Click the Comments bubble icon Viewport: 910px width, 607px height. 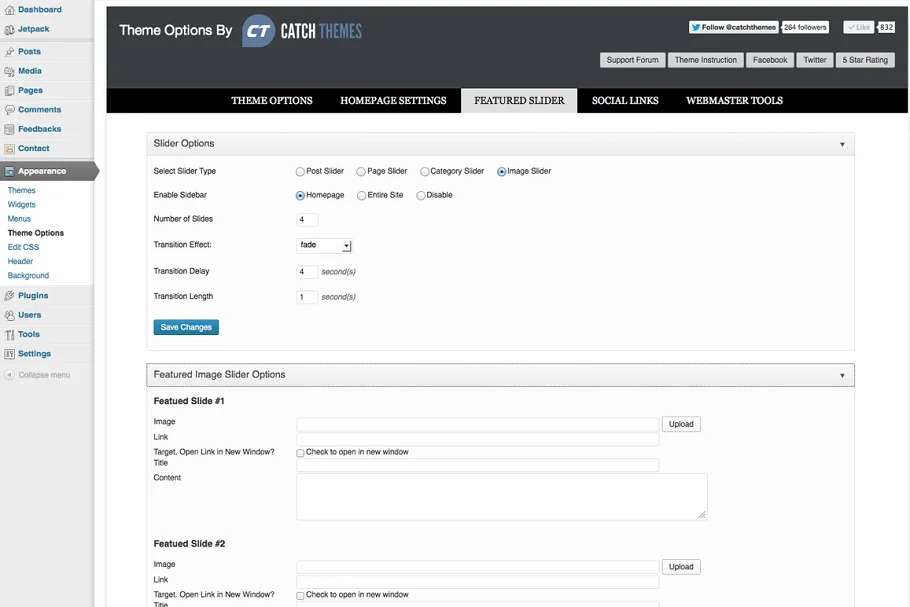[x=9, y=110]
